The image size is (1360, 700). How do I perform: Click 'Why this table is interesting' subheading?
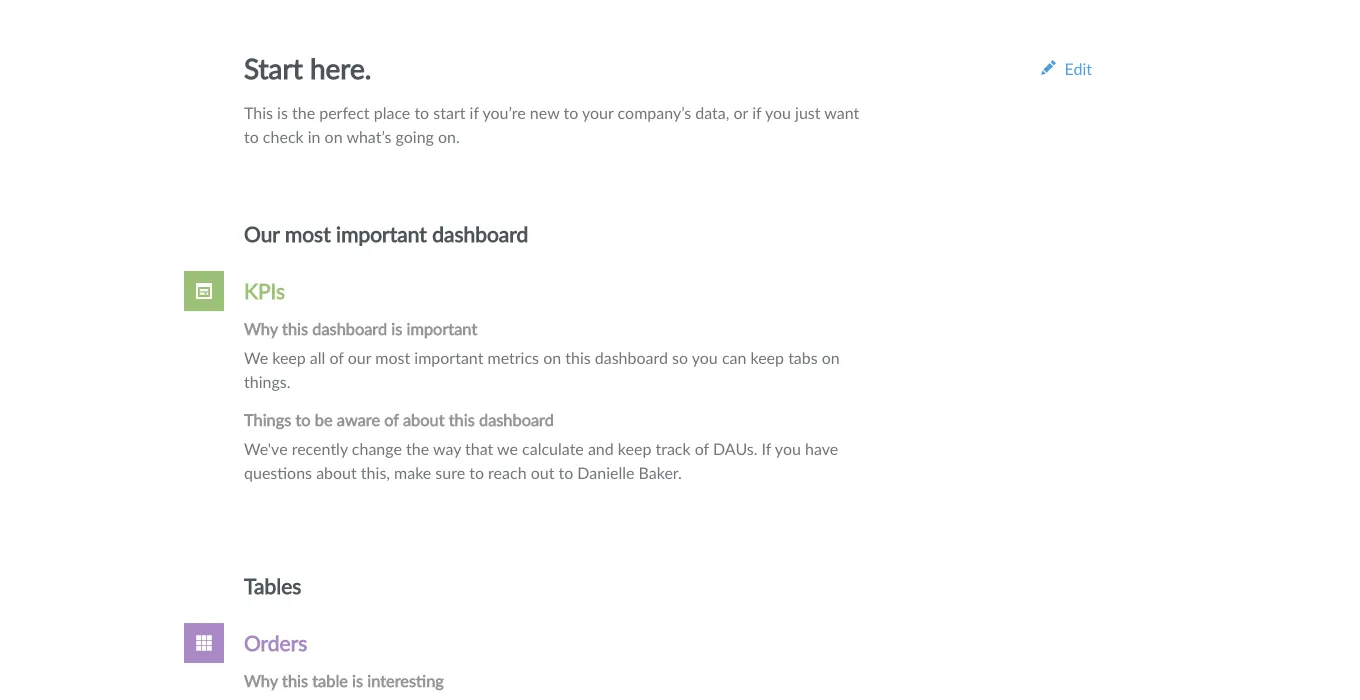tap(344, 681)
